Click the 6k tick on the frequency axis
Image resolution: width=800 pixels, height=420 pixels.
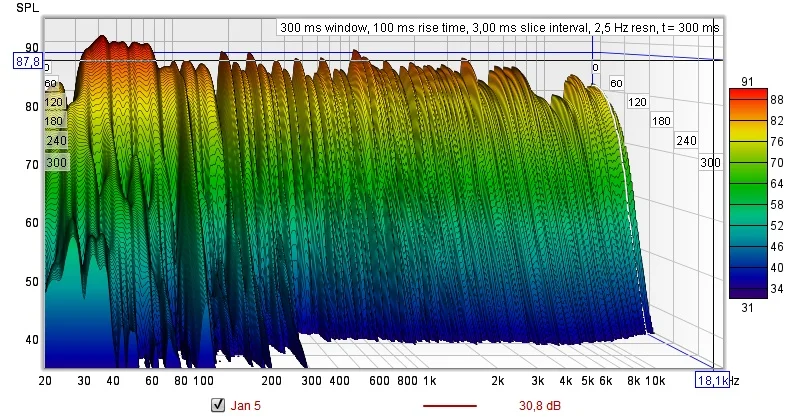click(606, 381)
